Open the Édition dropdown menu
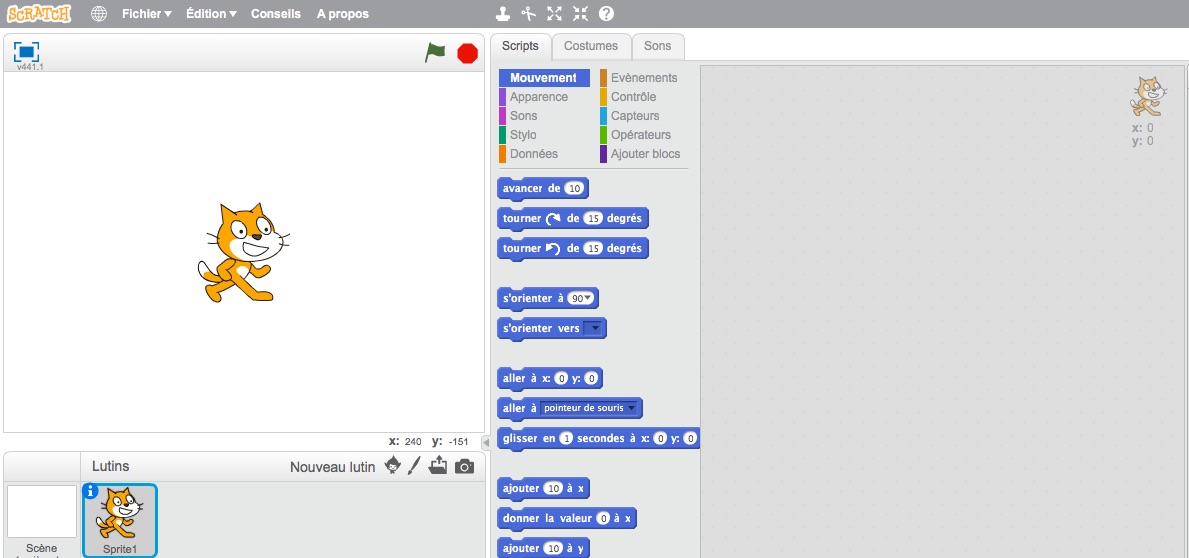The image size is (1189, 558). (x=211, y=14)
